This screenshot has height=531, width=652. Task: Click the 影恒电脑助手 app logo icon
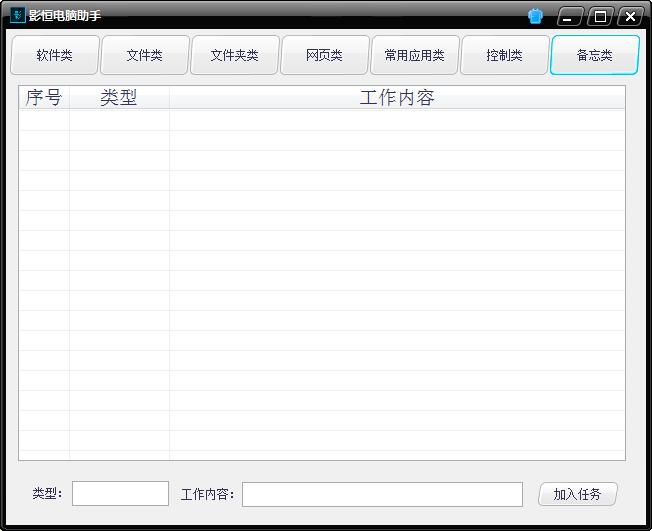point(18,15)
